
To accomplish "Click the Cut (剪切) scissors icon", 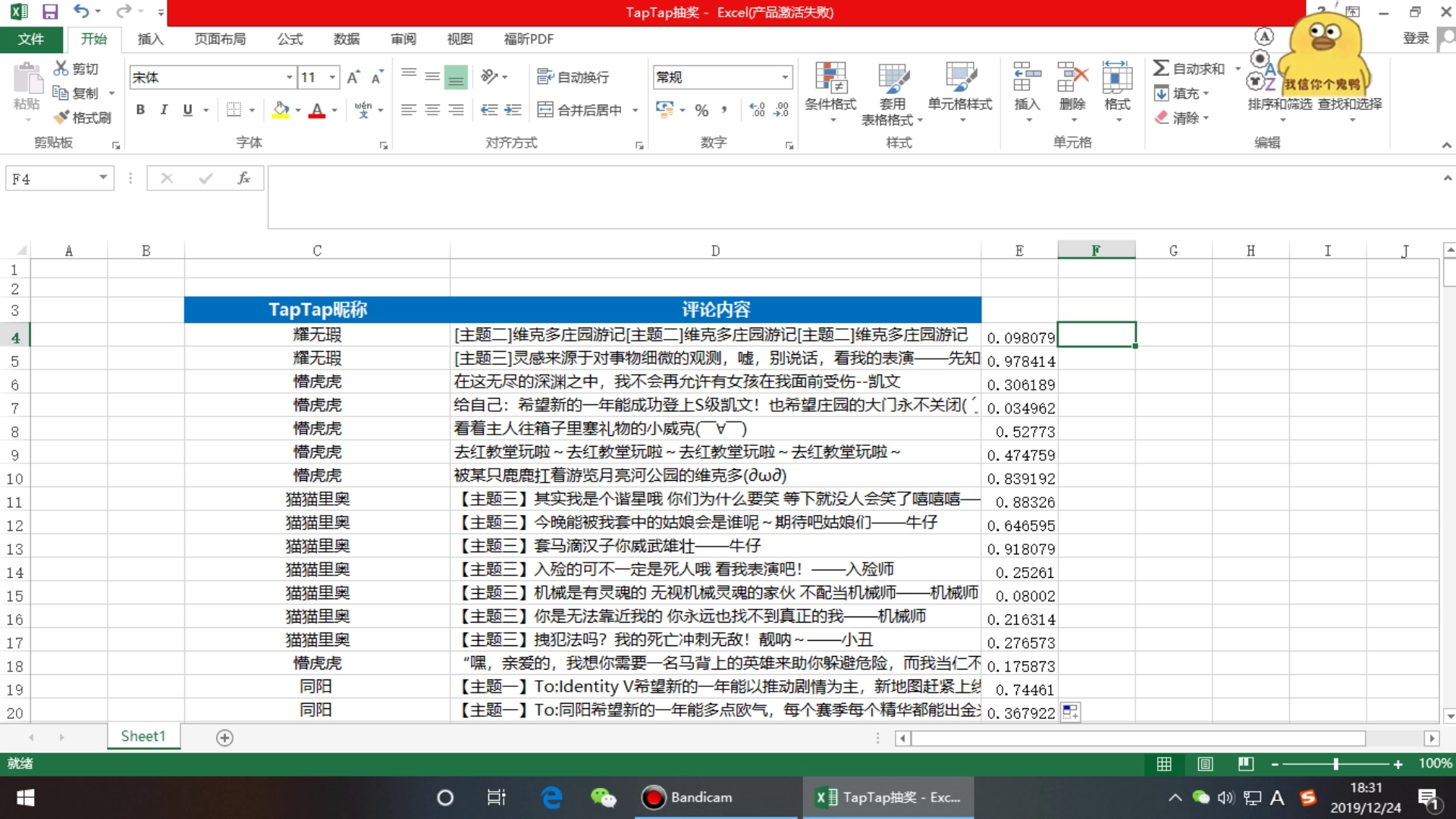I will click(61, 68).
